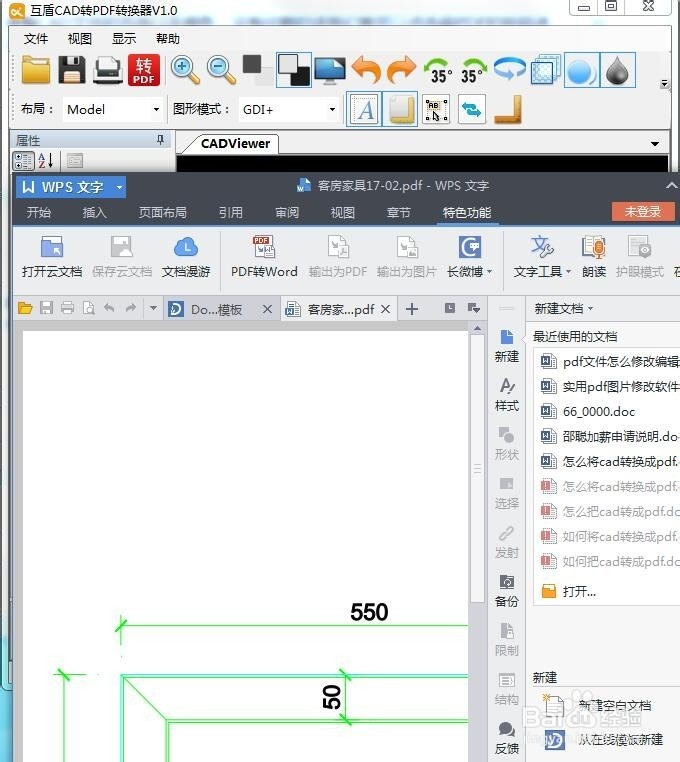Click 文档漫游 cloud icon
This screenshot has height=762, width=680.
click(x=186, y=257)
